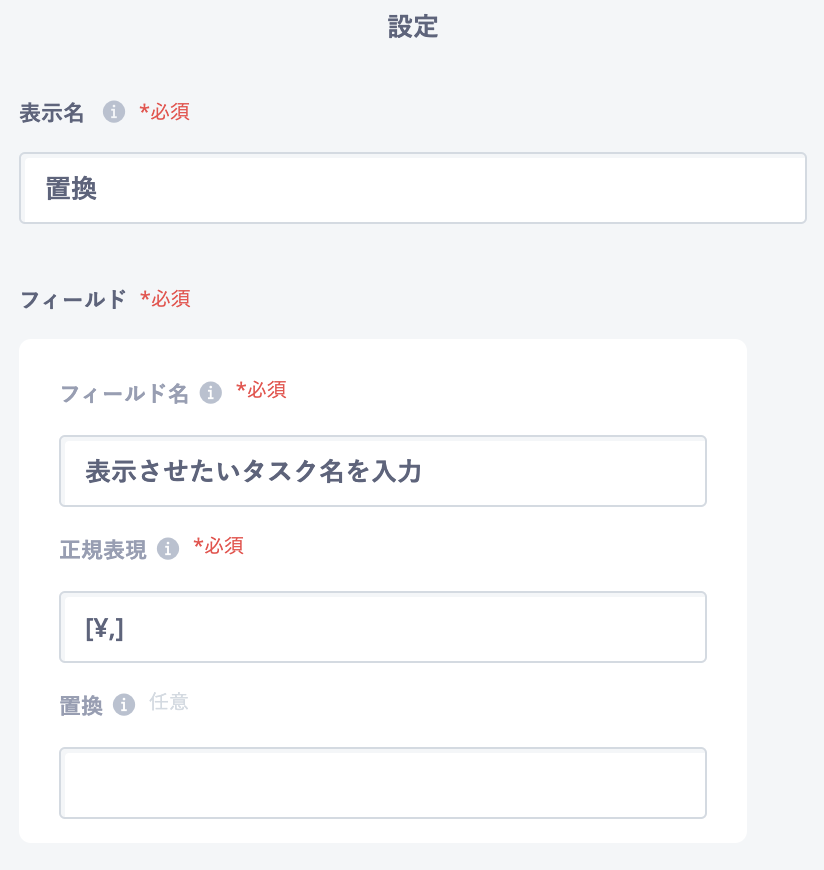
Task: Click the フィールド section heading label
Action: click(x=73, y=300)
